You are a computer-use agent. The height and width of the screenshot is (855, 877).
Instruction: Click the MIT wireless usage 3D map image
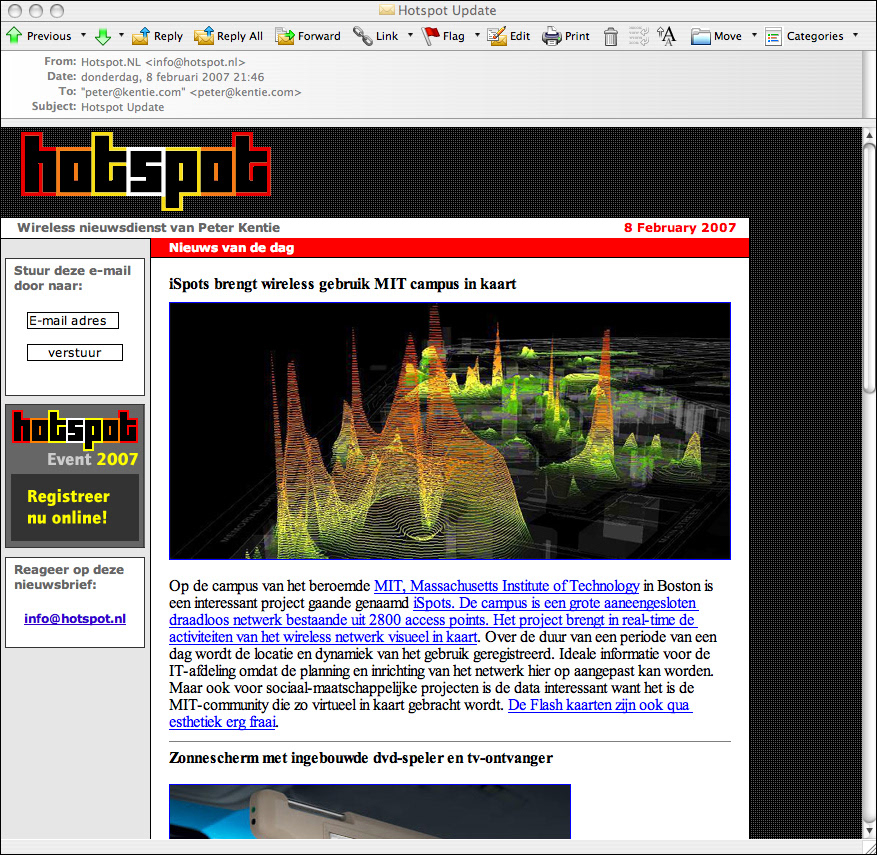(450, 431)
